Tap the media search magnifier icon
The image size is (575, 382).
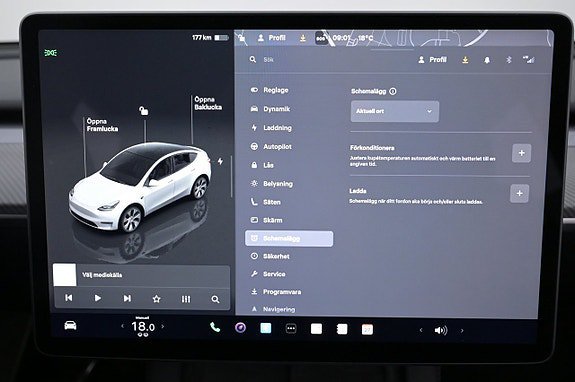[x=216, y=300]
